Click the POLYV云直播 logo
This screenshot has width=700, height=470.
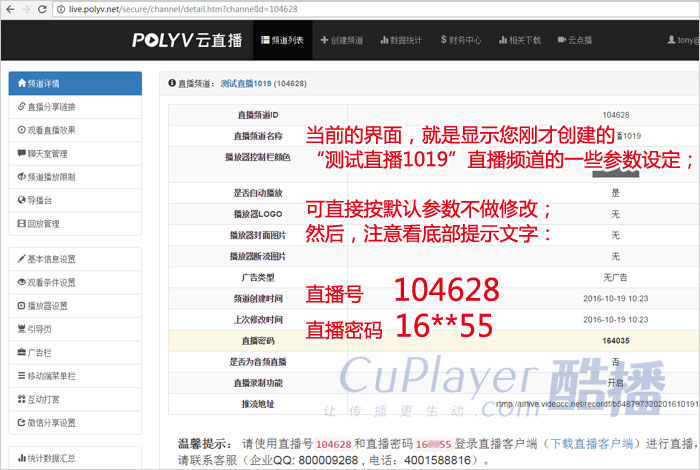[187, 40]
